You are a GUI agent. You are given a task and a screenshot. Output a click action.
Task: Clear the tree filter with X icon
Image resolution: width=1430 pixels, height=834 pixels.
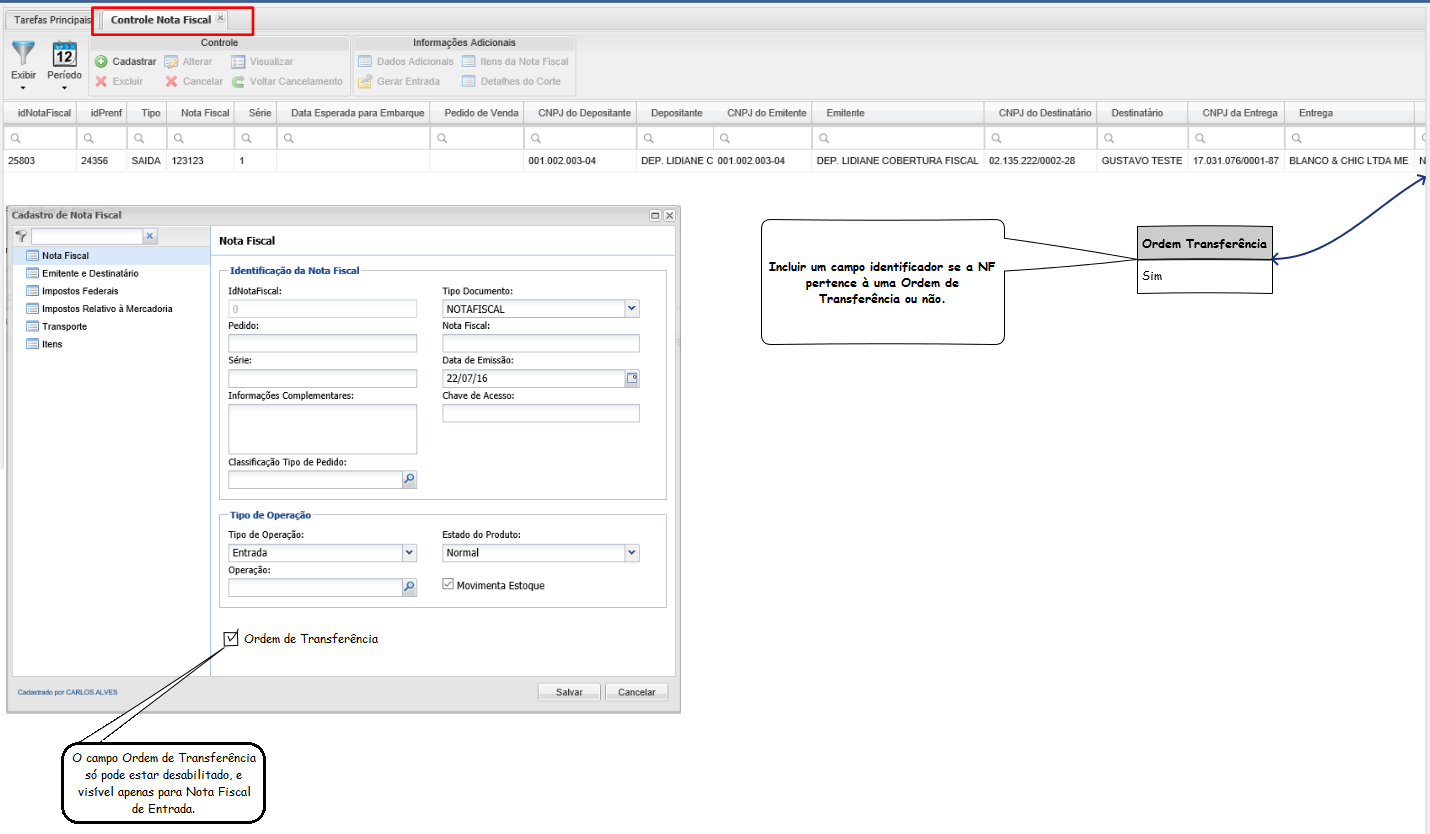[150, 236]
